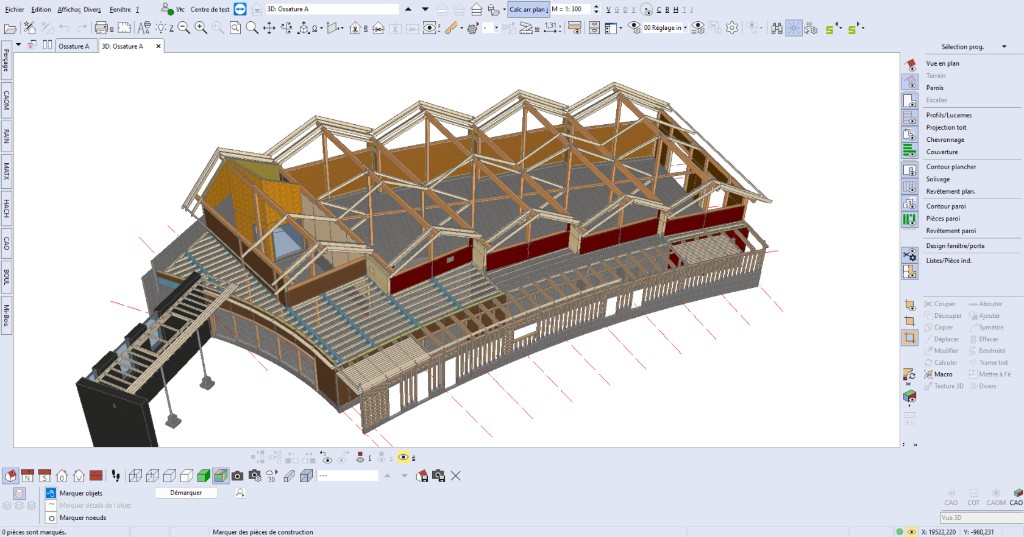Open the Divers menu

[x=92, y=10]
